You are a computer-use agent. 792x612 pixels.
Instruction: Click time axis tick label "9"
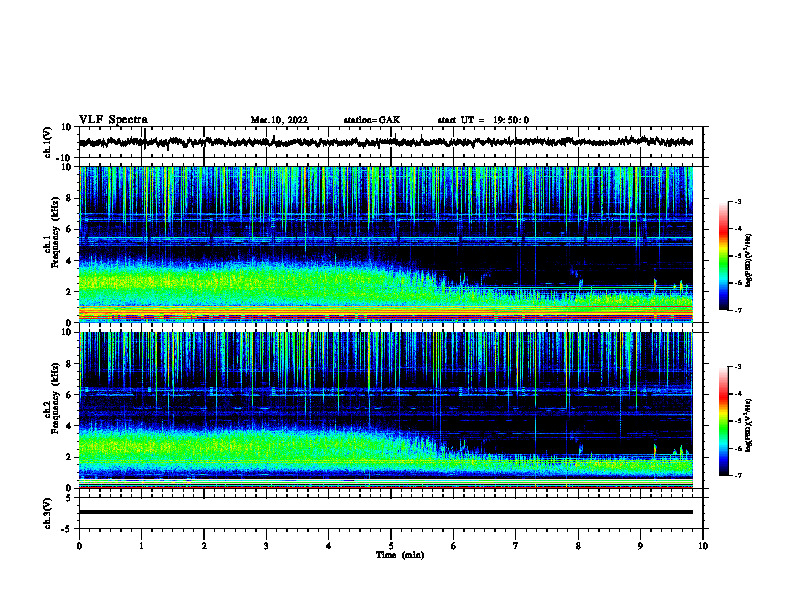tap(640, 546)
